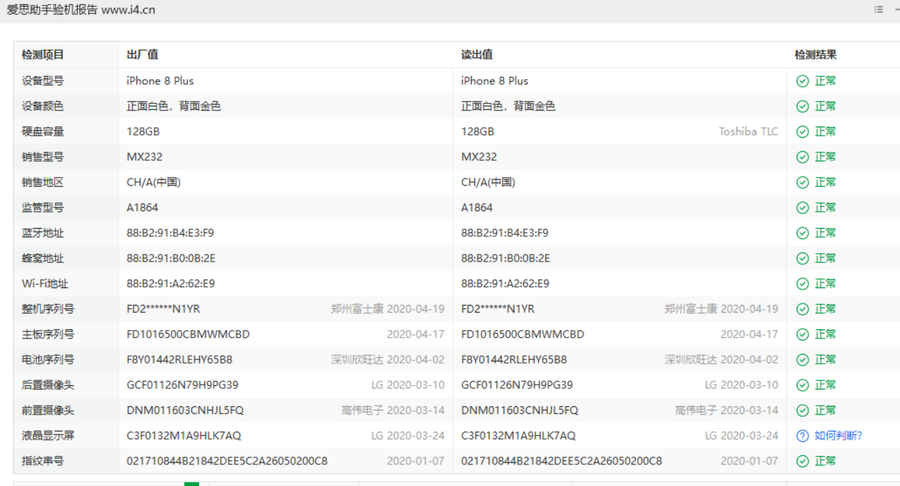Click read value CH/A(中国)
The width and height of the screenshot is (900, 486).
pyautogui.click(x=488, y=182)
